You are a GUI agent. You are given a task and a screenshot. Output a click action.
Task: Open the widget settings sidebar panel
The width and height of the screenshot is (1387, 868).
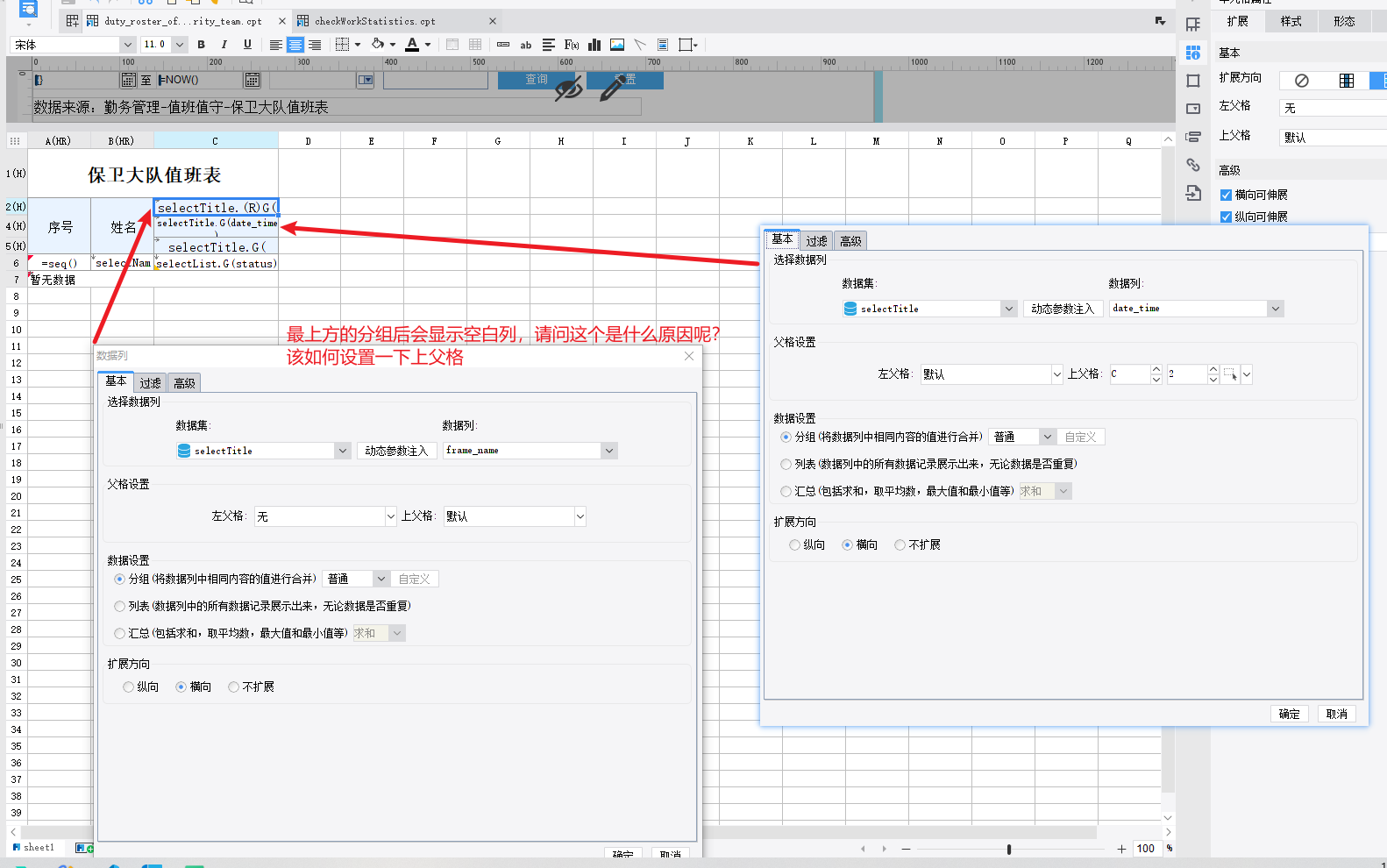point(1193,109)
